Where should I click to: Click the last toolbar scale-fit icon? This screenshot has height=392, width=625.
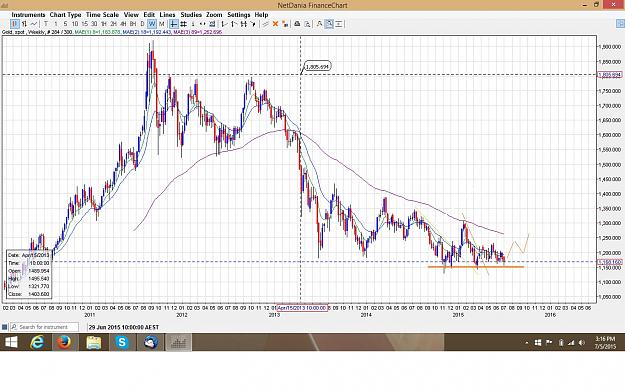[338, 24]
